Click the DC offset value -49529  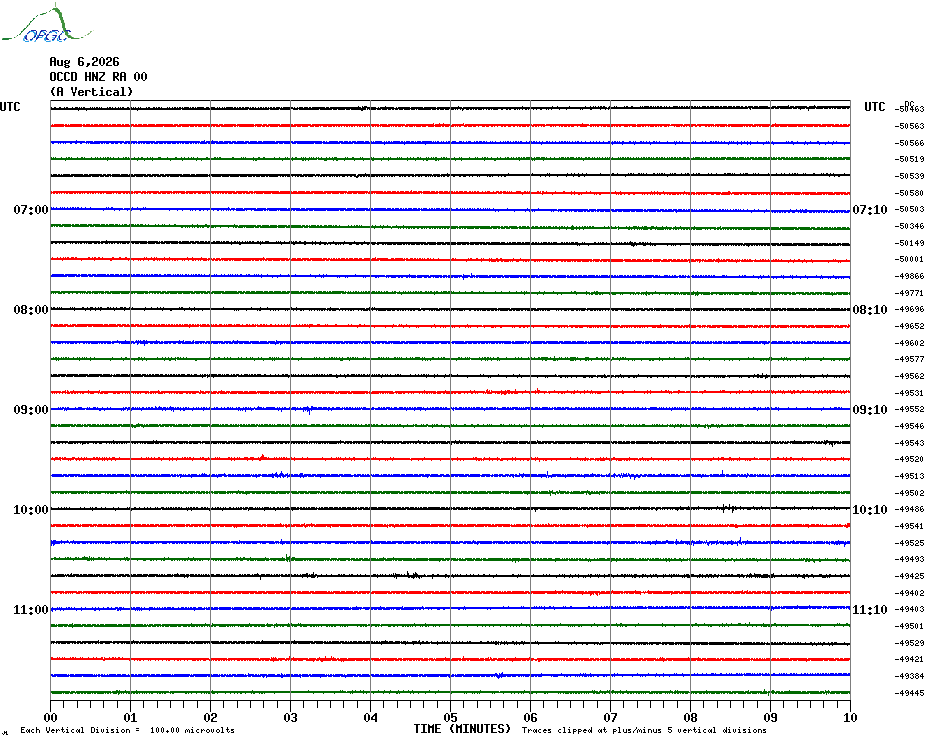tap(909, 643)
